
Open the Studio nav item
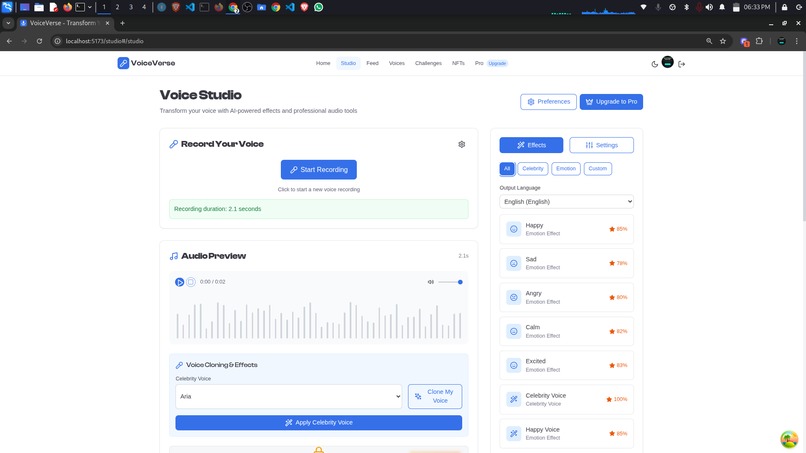[348, 63]
